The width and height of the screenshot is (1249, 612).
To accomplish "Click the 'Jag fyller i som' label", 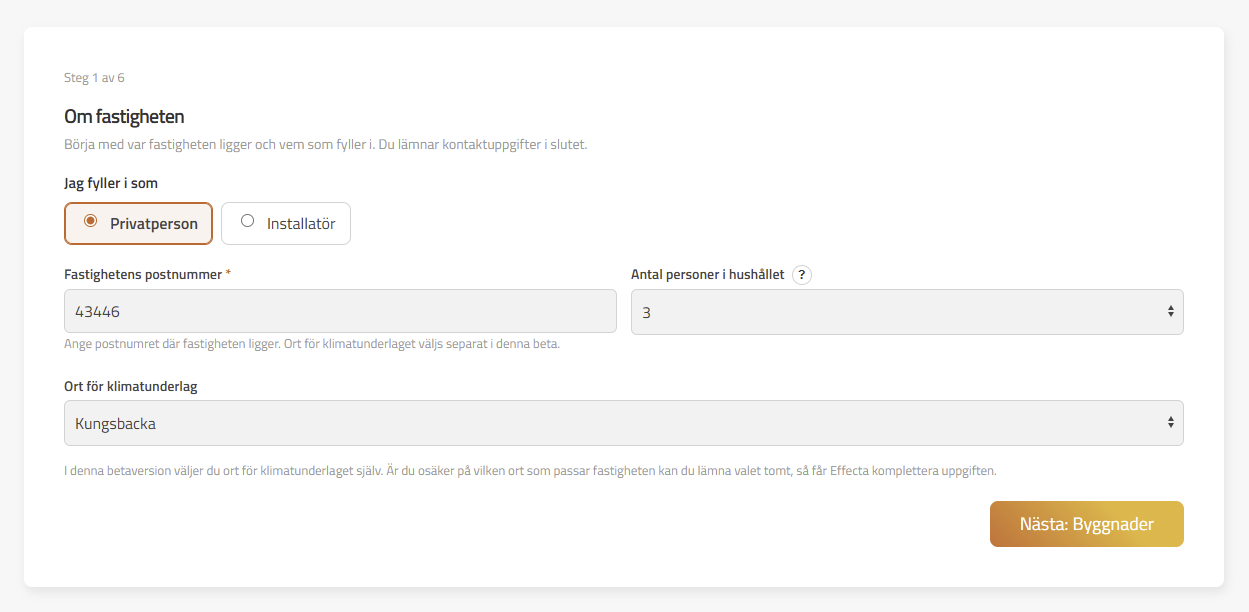I will click(111, 184).
